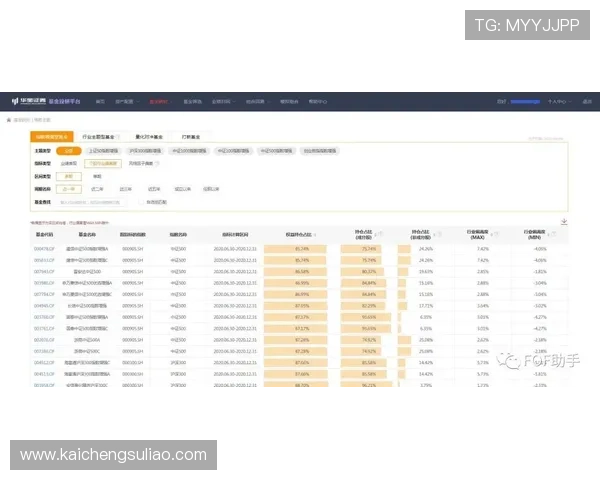Image resolution: width=600 pixels, height=480 pixels.
Task: Select the 成立以来 period option
Action: click(x=182, y=188)
